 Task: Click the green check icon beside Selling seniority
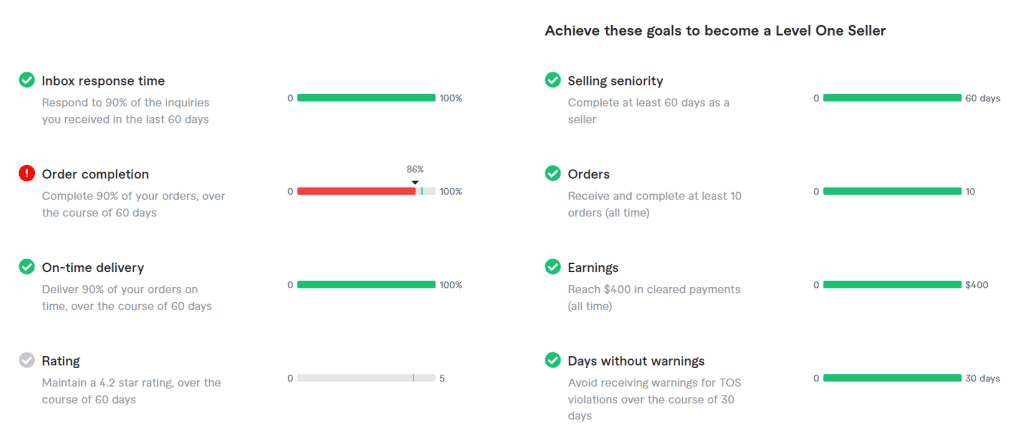click(x=553, y=80)
